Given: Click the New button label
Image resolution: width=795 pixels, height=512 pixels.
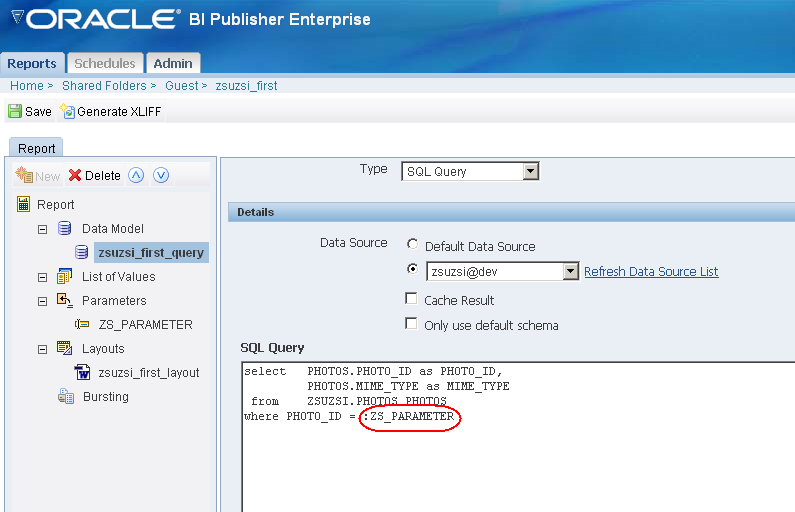Looking at the screenshot, I should (48, 176).
